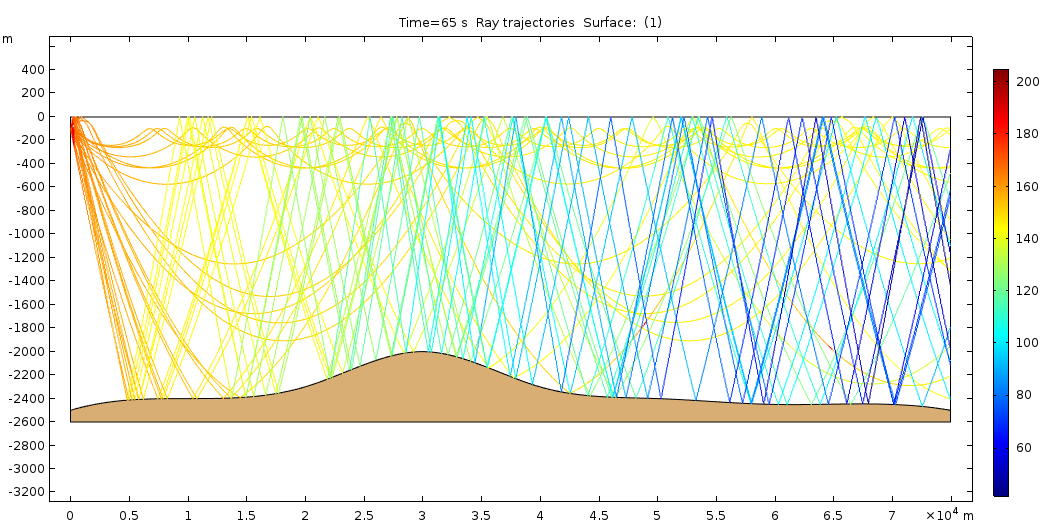This screenshot has height=525, width=1064.
Task: Select the dark red top of the color legend
Action: (1000, 74)
